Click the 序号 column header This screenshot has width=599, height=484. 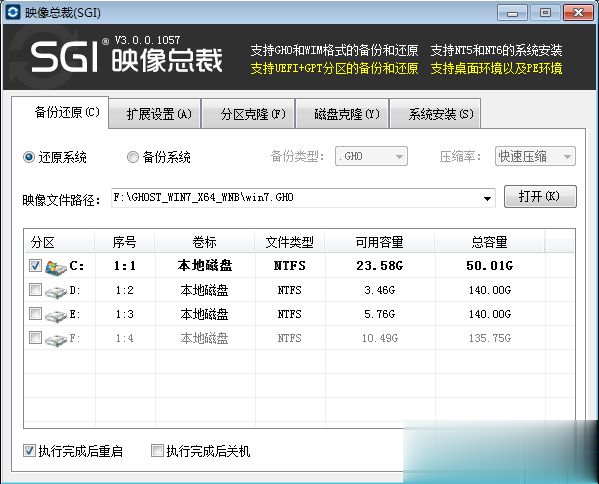coord(125,242)
